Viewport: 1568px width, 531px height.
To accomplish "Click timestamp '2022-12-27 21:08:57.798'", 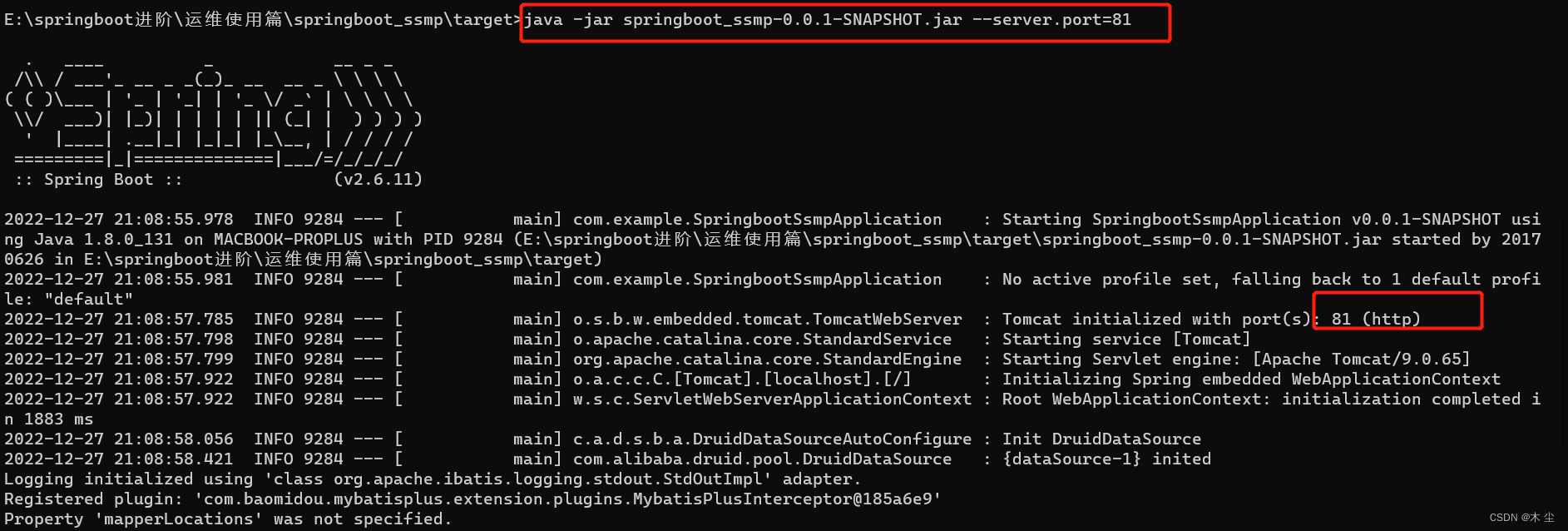I will 119,339.
